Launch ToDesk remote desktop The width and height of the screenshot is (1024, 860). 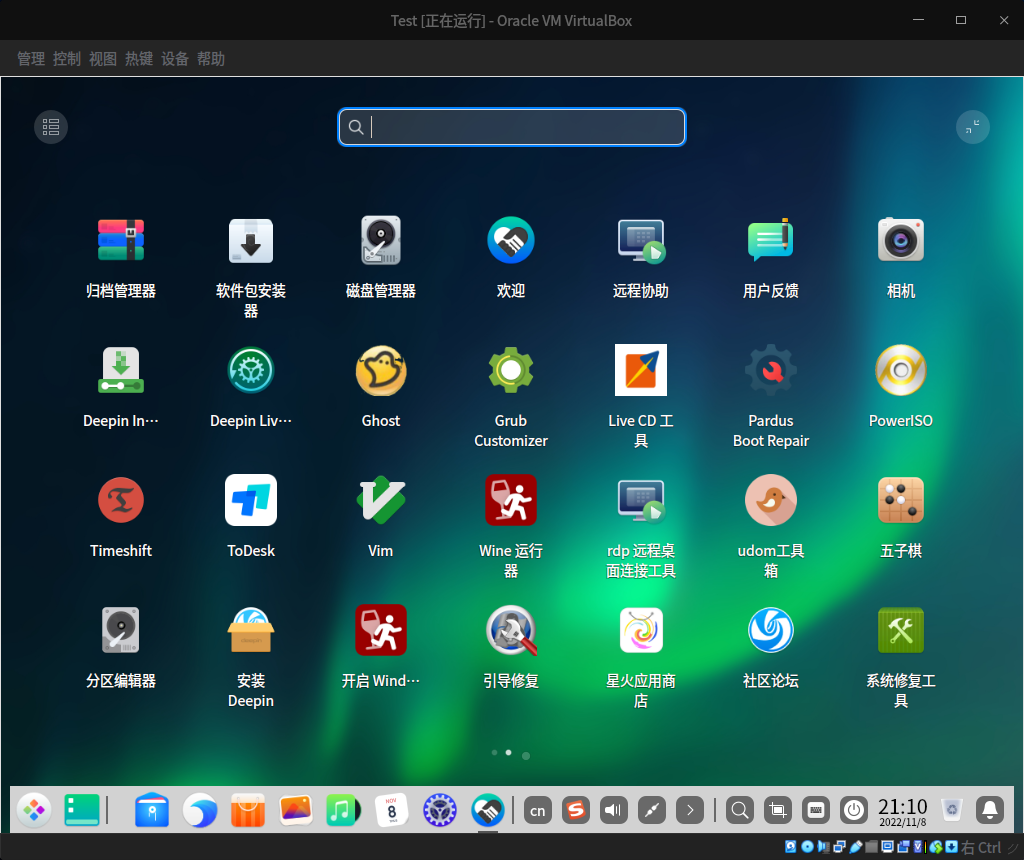point(251,500)
